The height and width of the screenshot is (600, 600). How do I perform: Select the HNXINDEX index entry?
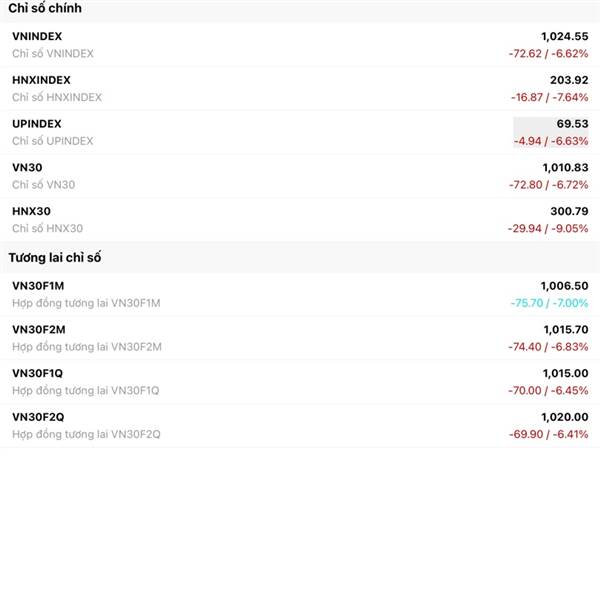coord(300,88)
